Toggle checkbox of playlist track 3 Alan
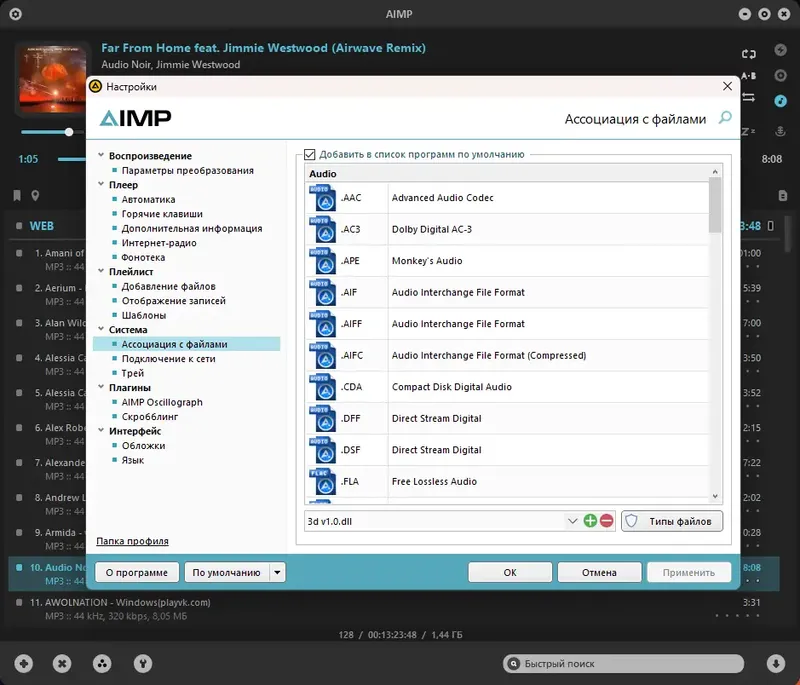The width and height of the screenshot is (800, 685). pos(19,323)
